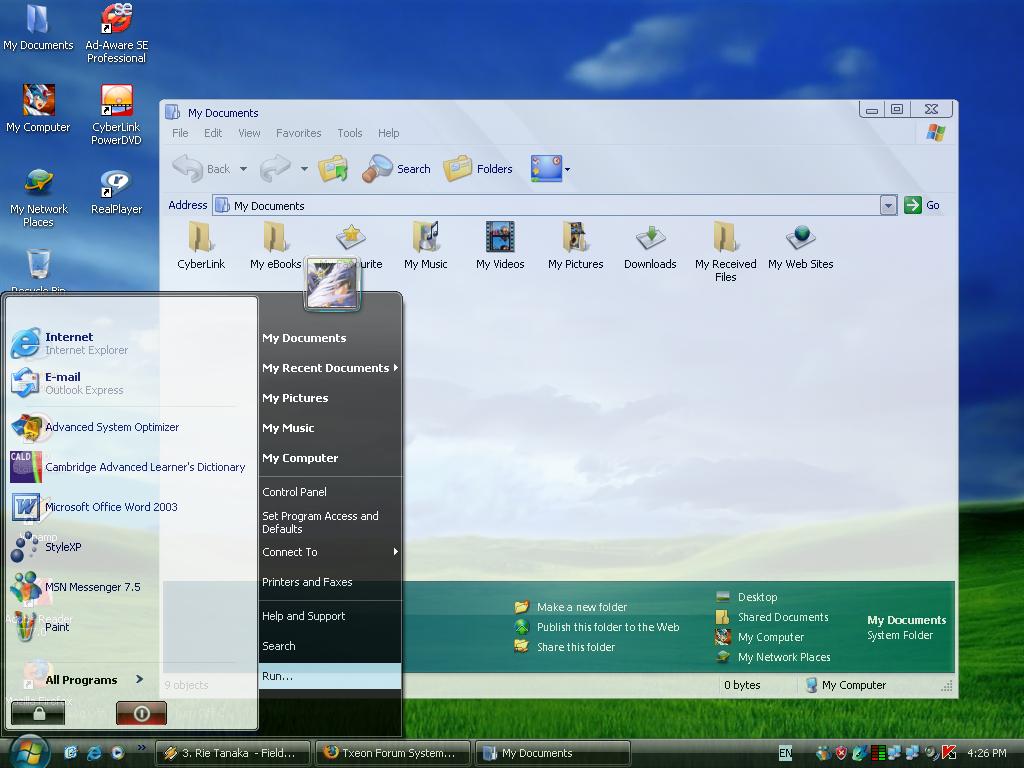Open the Edit menu
This screenshot has height=768, width=1024.
(x=213, y=133)
